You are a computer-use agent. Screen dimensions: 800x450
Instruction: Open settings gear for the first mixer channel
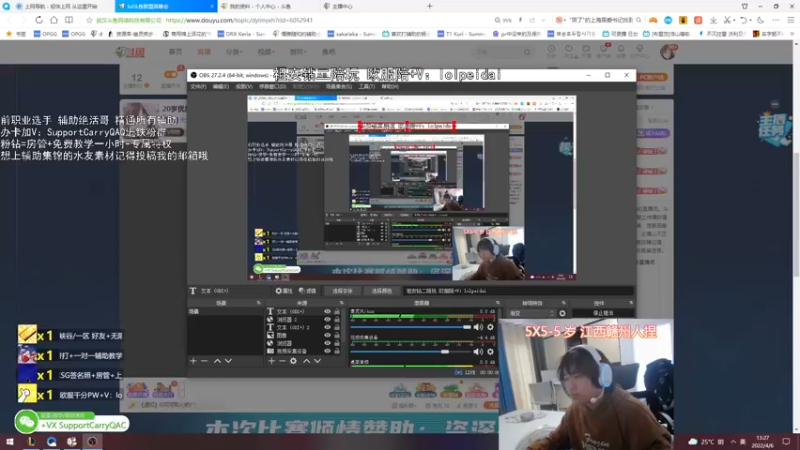point(490,327)
